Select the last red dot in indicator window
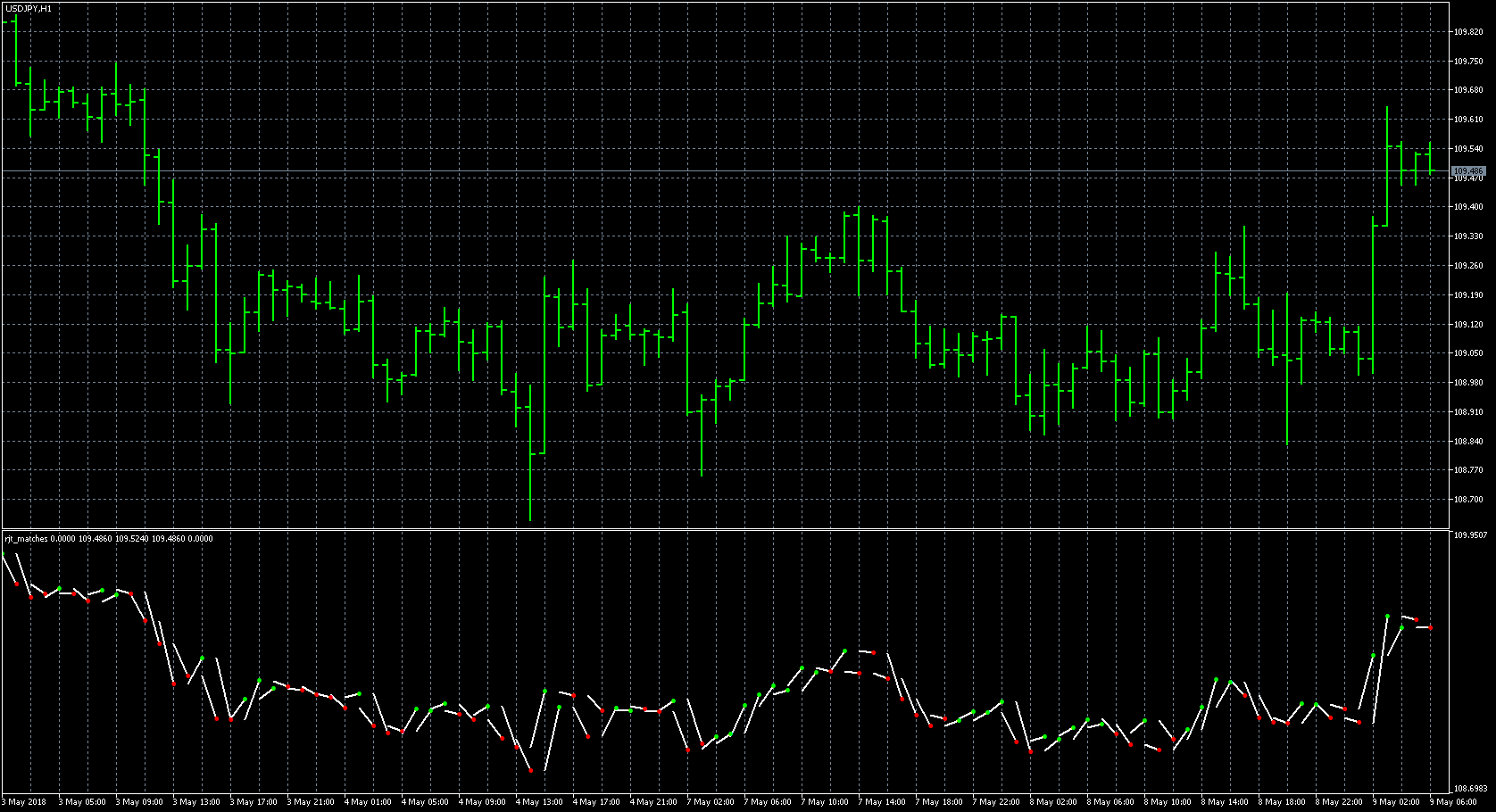Viewport: 1496px width, 812px height. click(x=1431, y=628)
